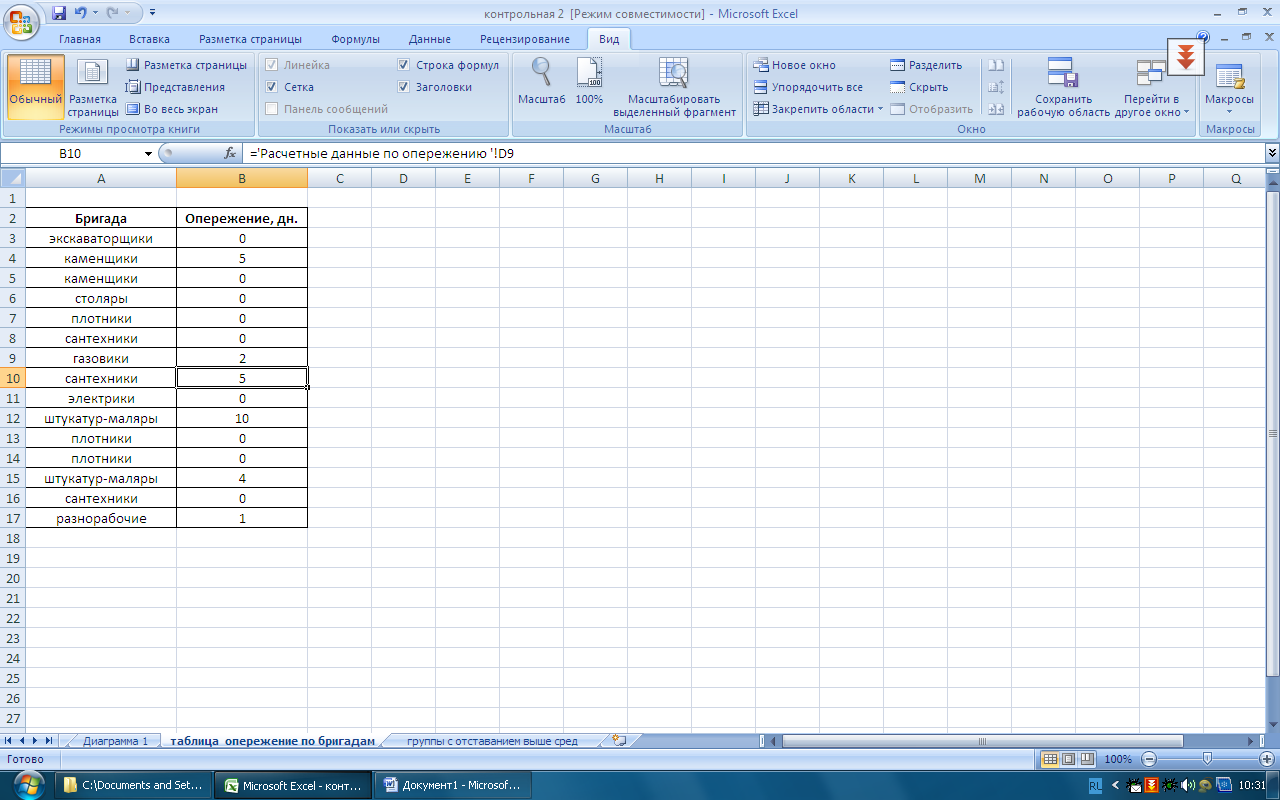
Task: Switch to full screen with Во весь экран
Action: pos(171,109)
